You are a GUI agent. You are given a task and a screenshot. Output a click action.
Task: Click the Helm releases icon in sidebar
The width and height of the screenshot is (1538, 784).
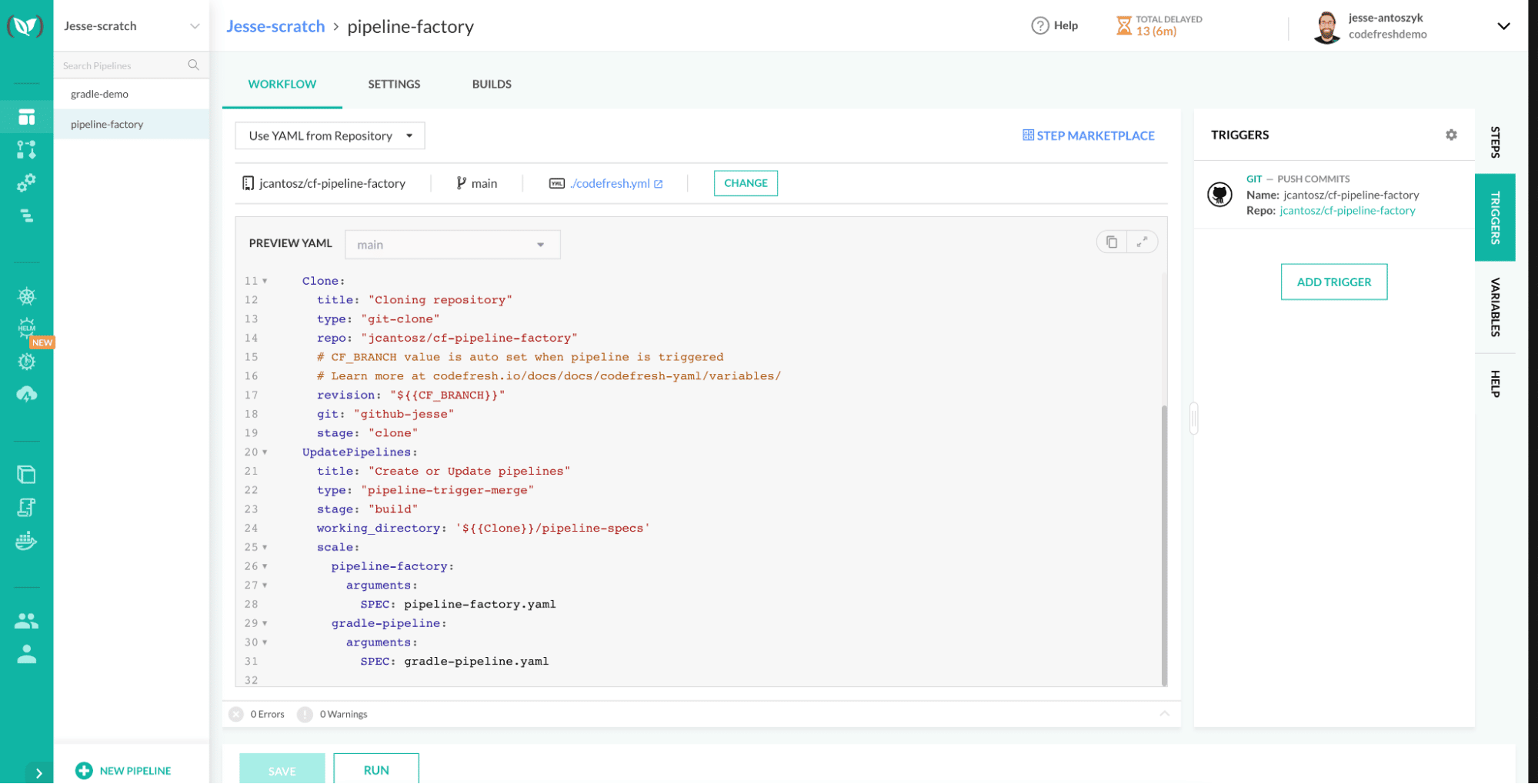click(x=27, y=329)
